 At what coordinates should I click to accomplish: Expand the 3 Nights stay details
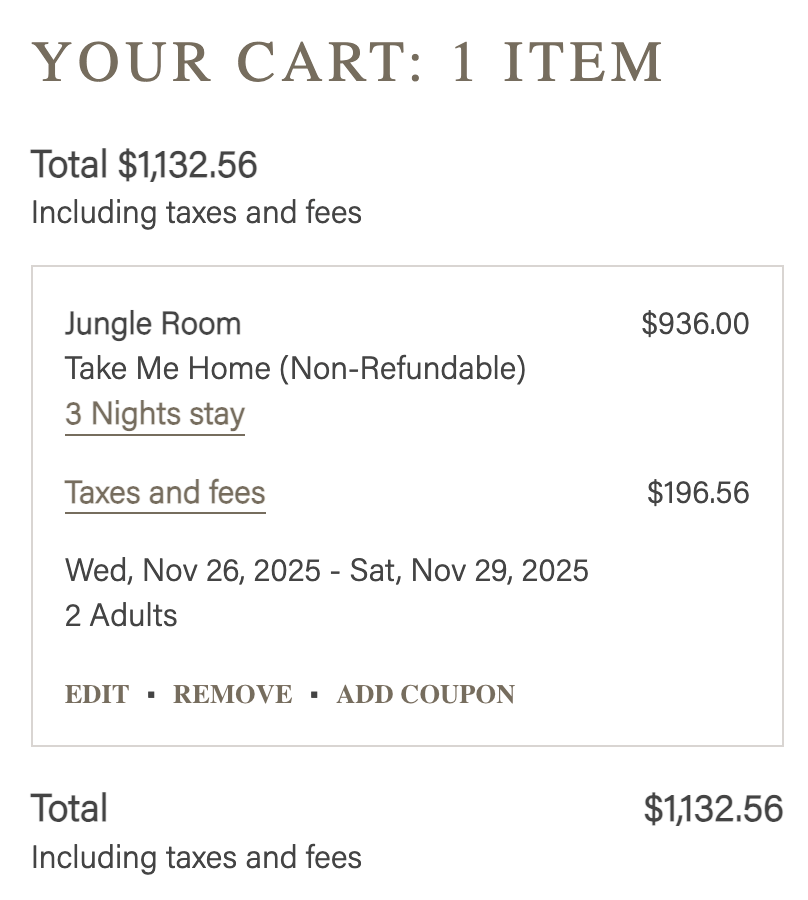(155, 414)
